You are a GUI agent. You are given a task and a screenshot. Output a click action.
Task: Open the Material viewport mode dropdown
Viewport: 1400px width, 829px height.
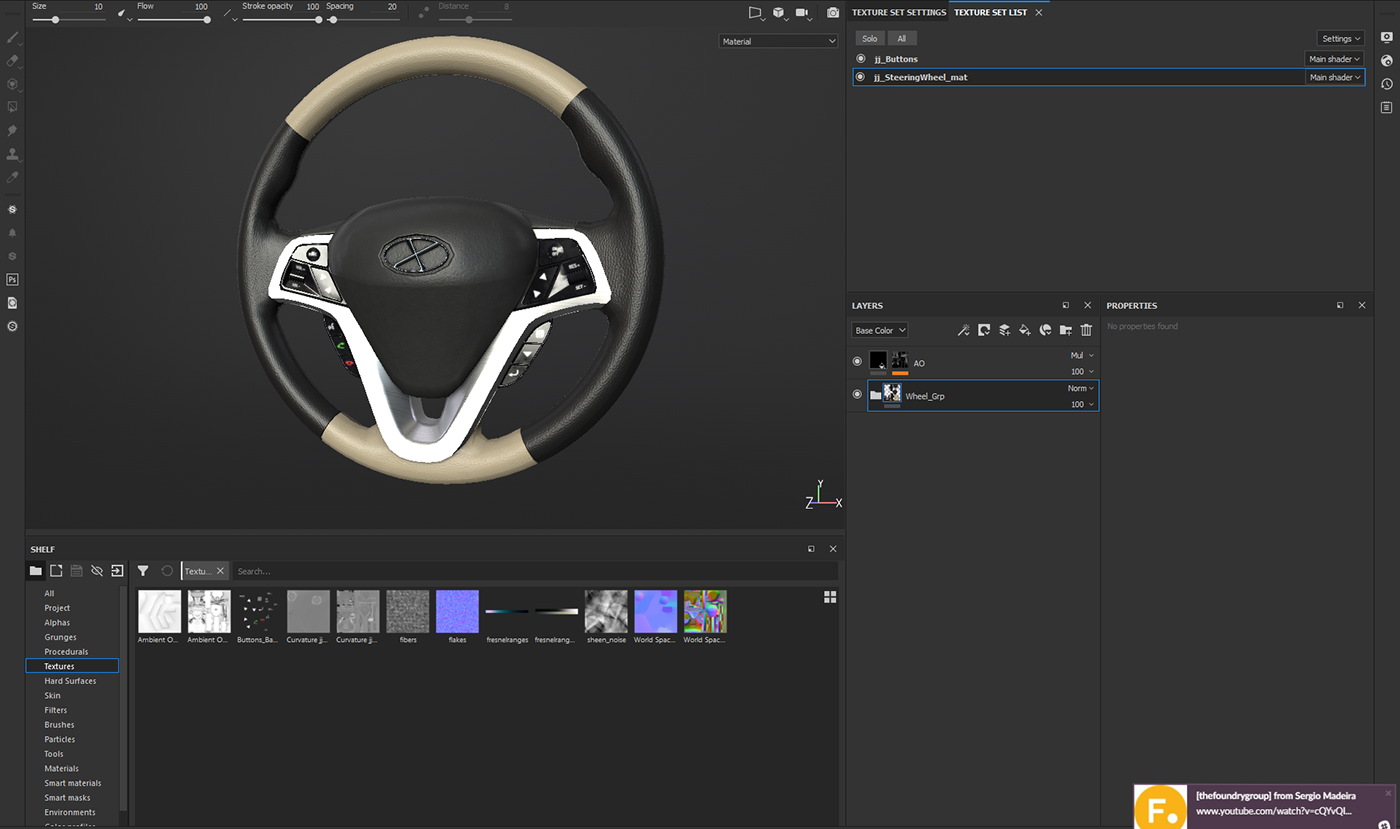[778, 41]
